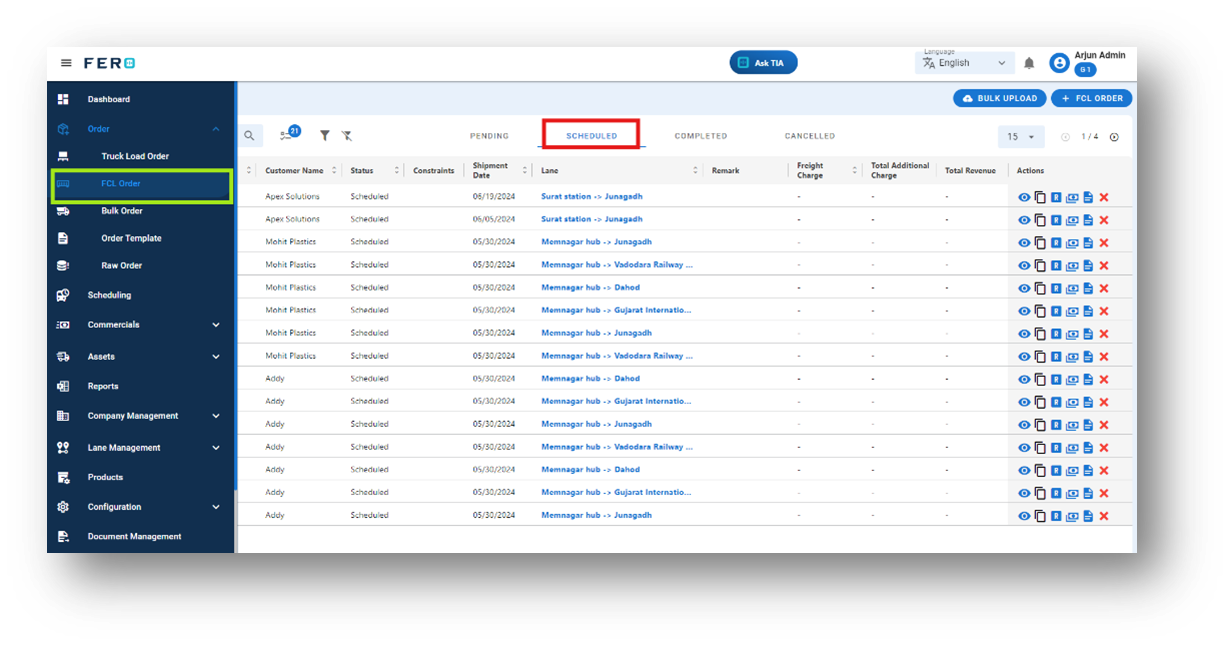View the last Addy order via eye icon
Image resolution: width=1232 pixels, height=648 pixels.
(1024, 516)
